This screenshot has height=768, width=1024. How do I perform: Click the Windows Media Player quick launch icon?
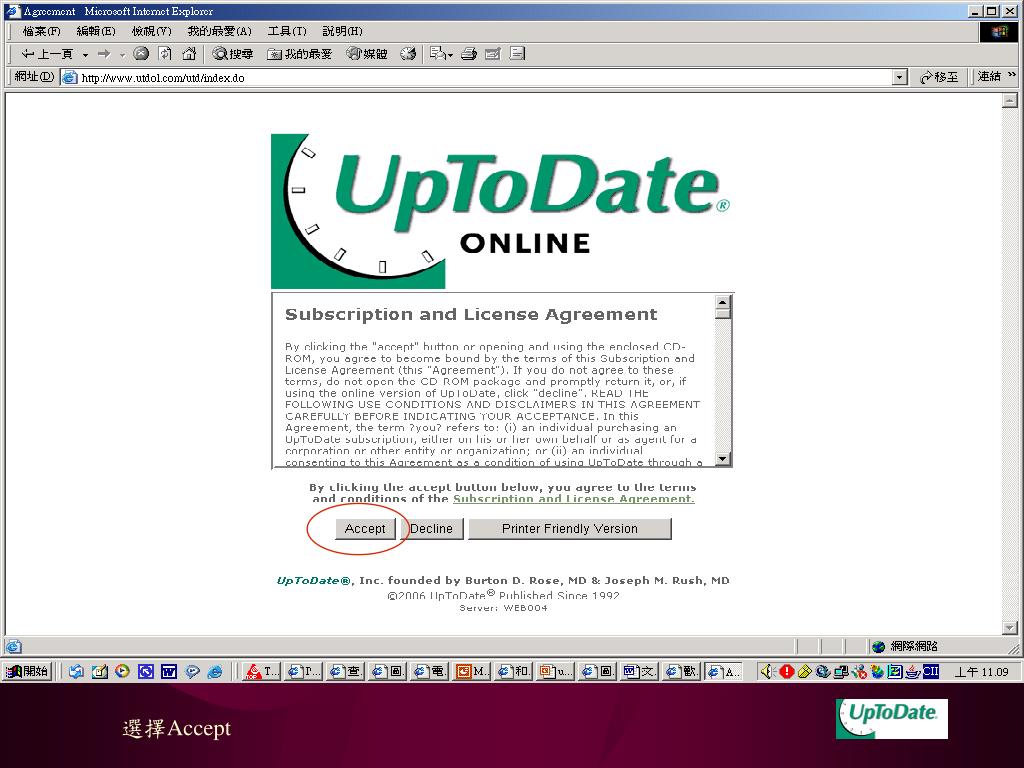click(122, 671)
